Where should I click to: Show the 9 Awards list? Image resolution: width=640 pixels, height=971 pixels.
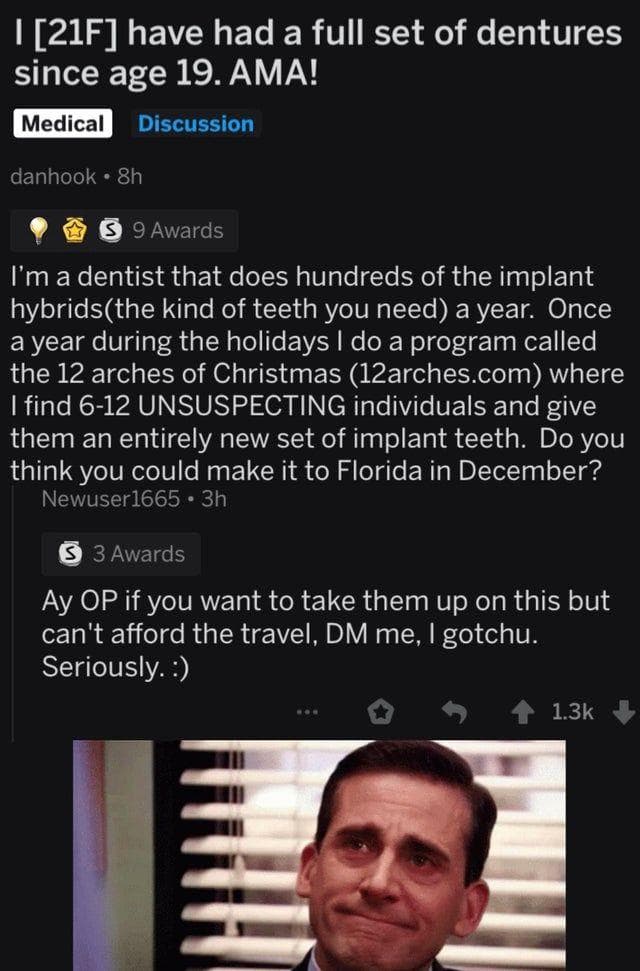pyautogui.click(x=177, y=231)
